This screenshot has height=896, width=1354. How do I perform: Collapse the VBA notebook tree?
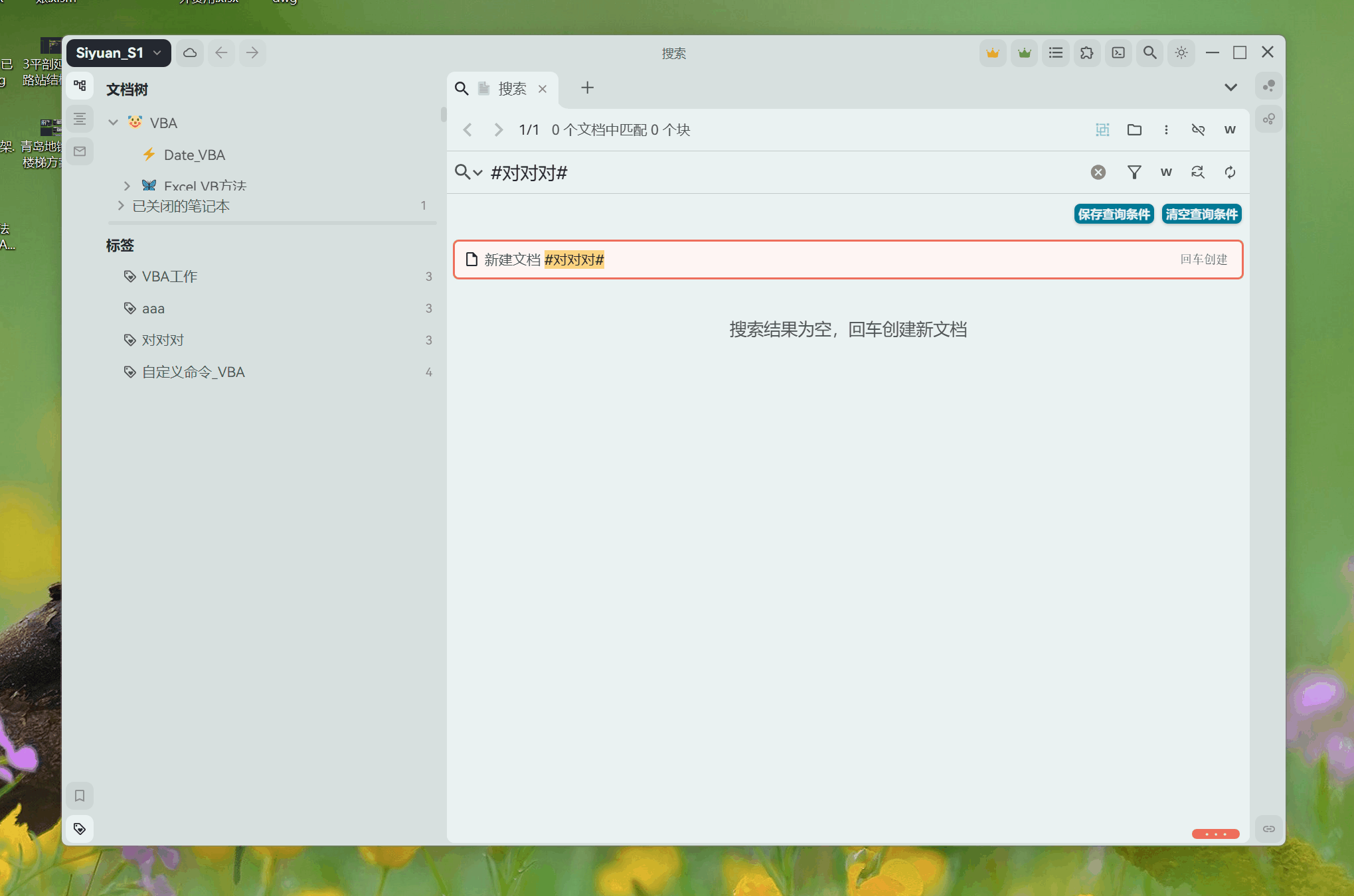coord(114,123)
